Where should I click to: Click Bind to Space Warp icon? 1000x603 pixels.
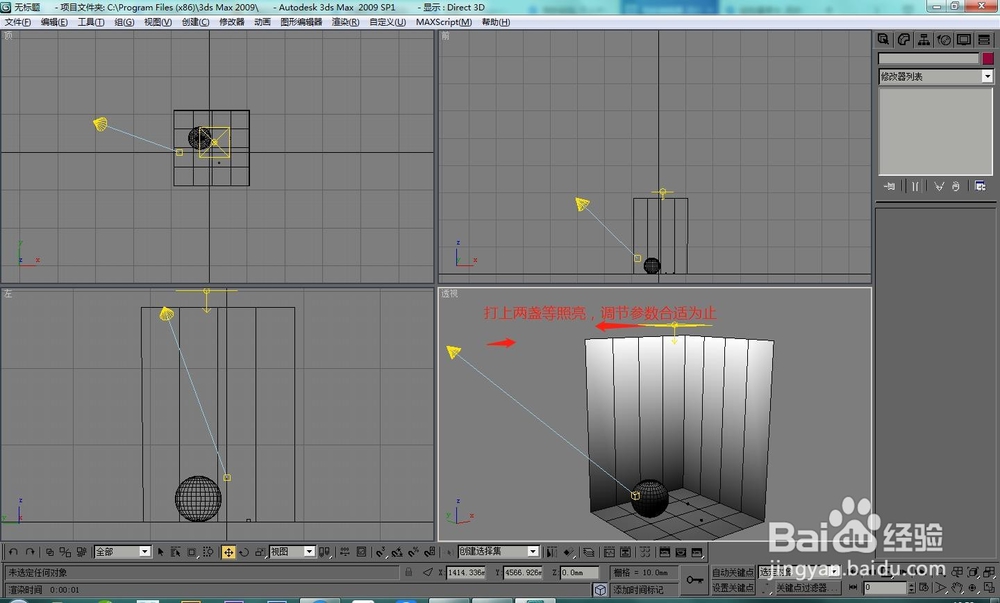pyautogui.click(x=82, y=552)
